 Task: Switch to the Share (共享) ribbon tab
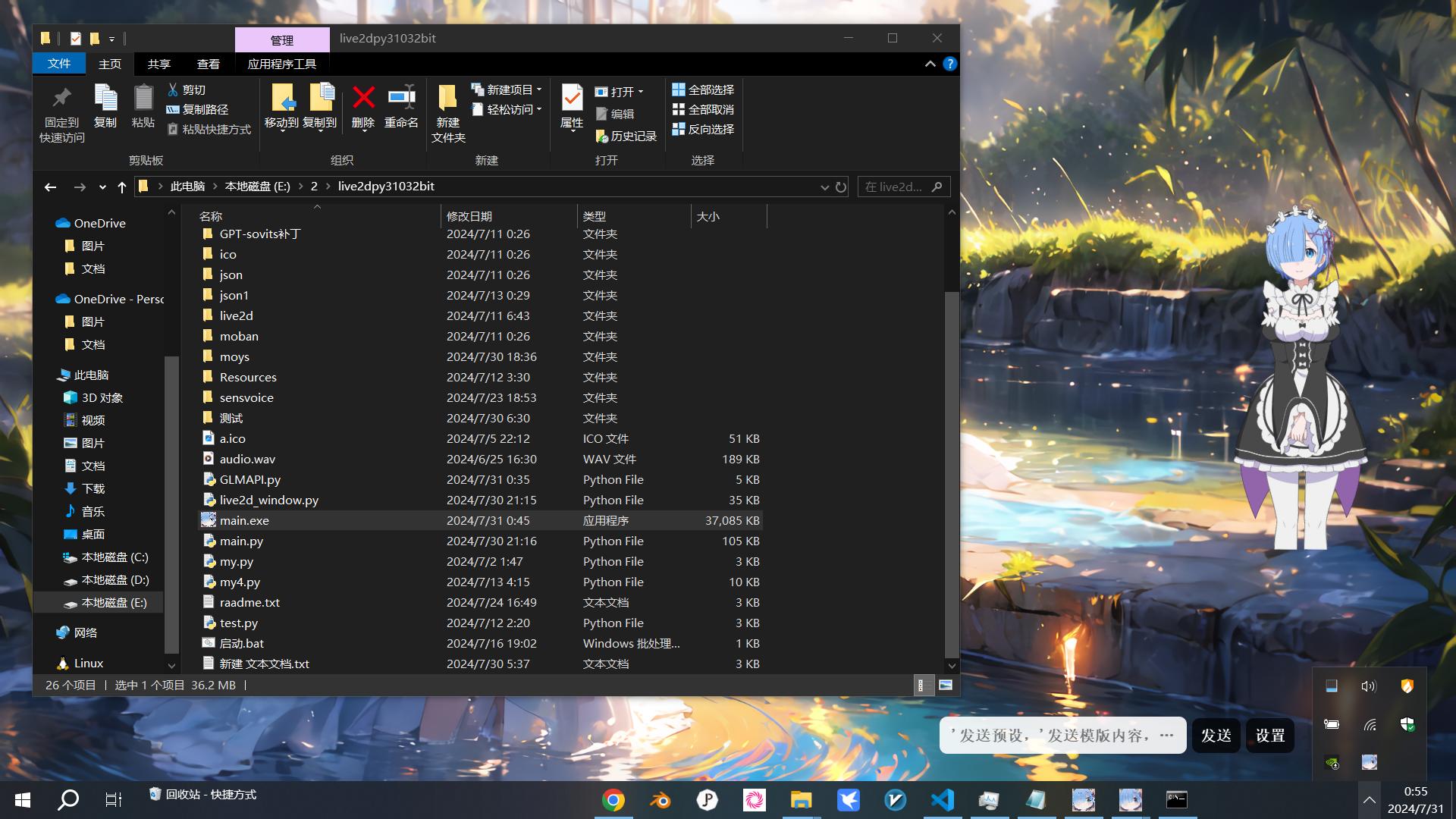[x=159, y=64]
